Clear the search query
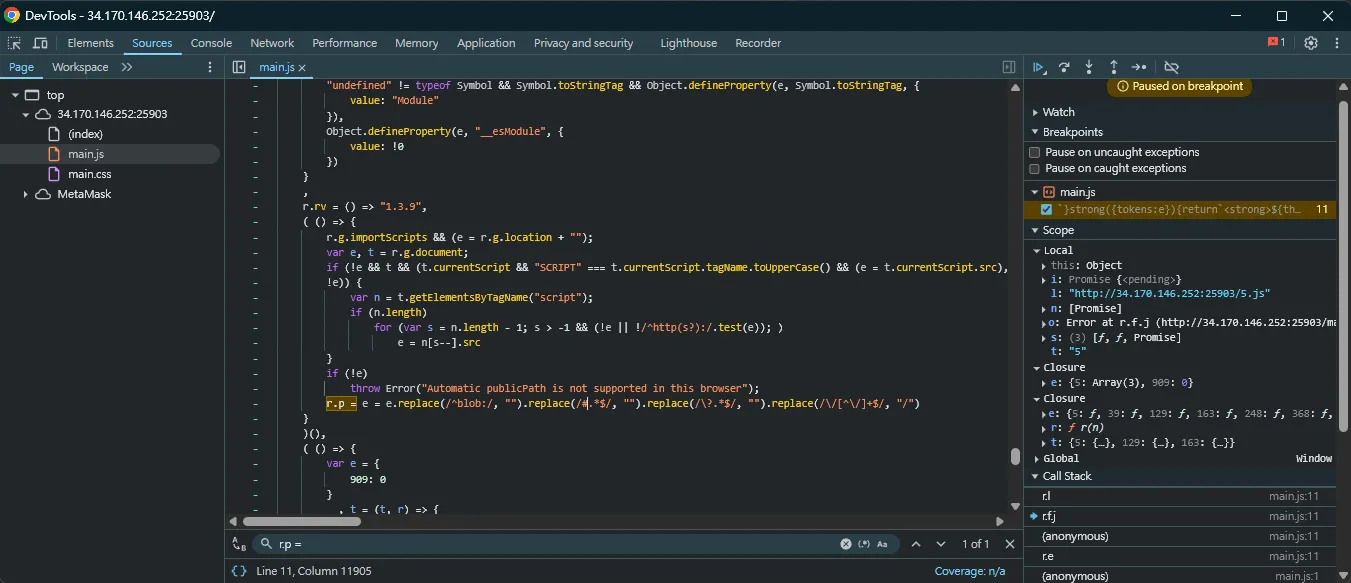Viewport: 1351px width, 583px height. 845,544
